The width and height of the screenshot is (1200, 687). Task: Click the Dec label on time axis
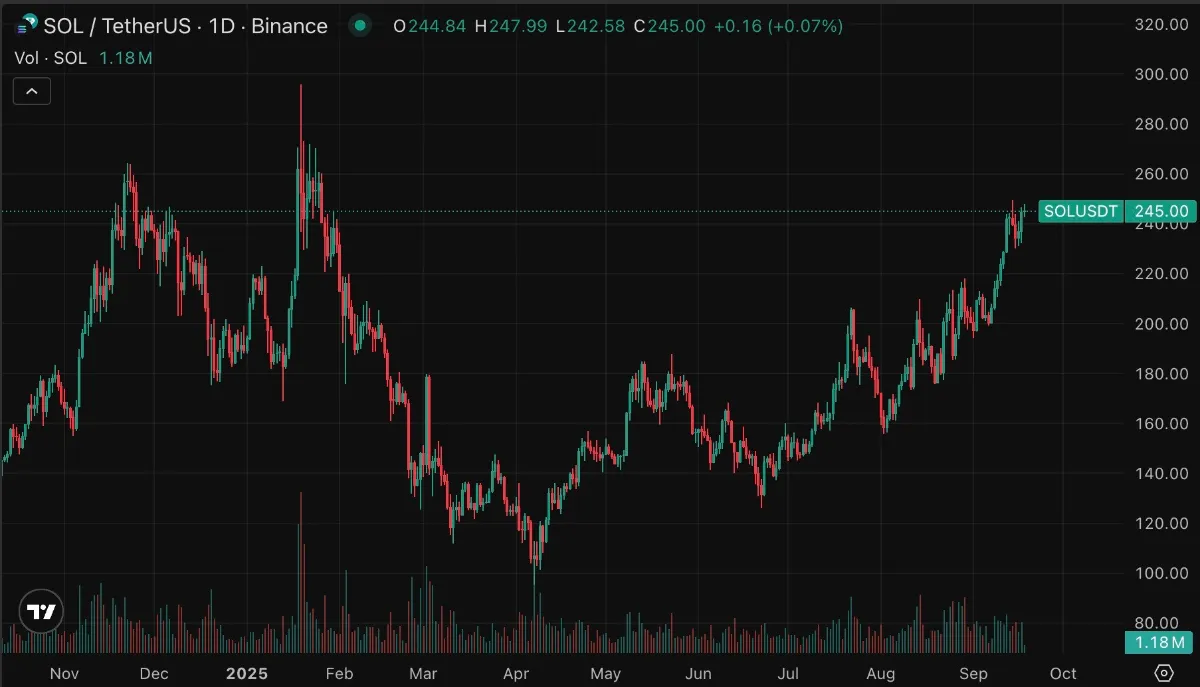coord(154,674)
